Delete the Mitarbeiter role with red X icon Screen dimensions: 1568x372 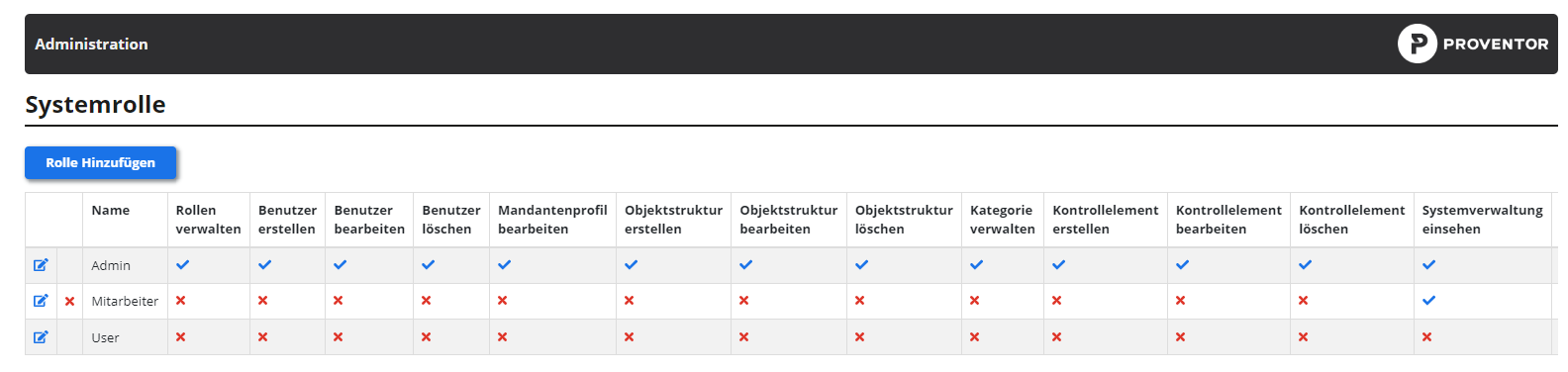[x=70, y=302]
